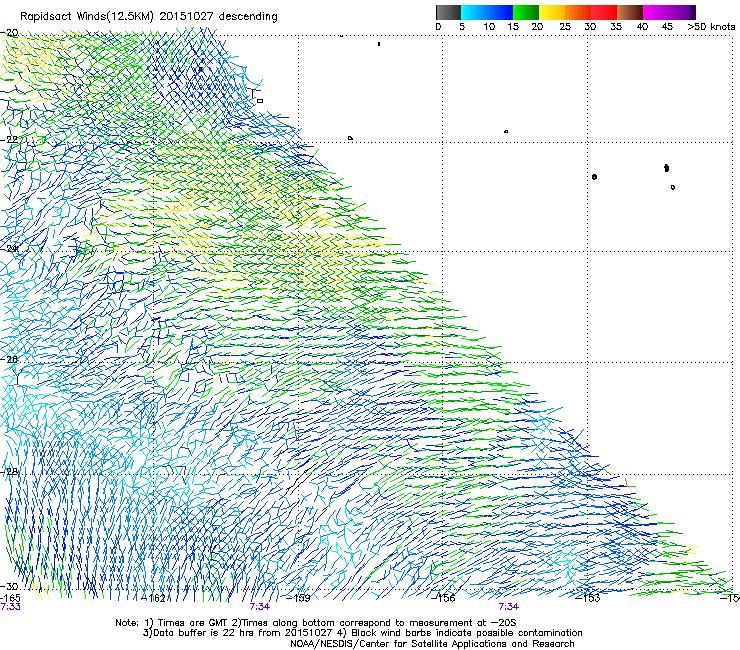Click the yellow 20-25 knots legend segment

pyautogui.click(x=552, y=12)
